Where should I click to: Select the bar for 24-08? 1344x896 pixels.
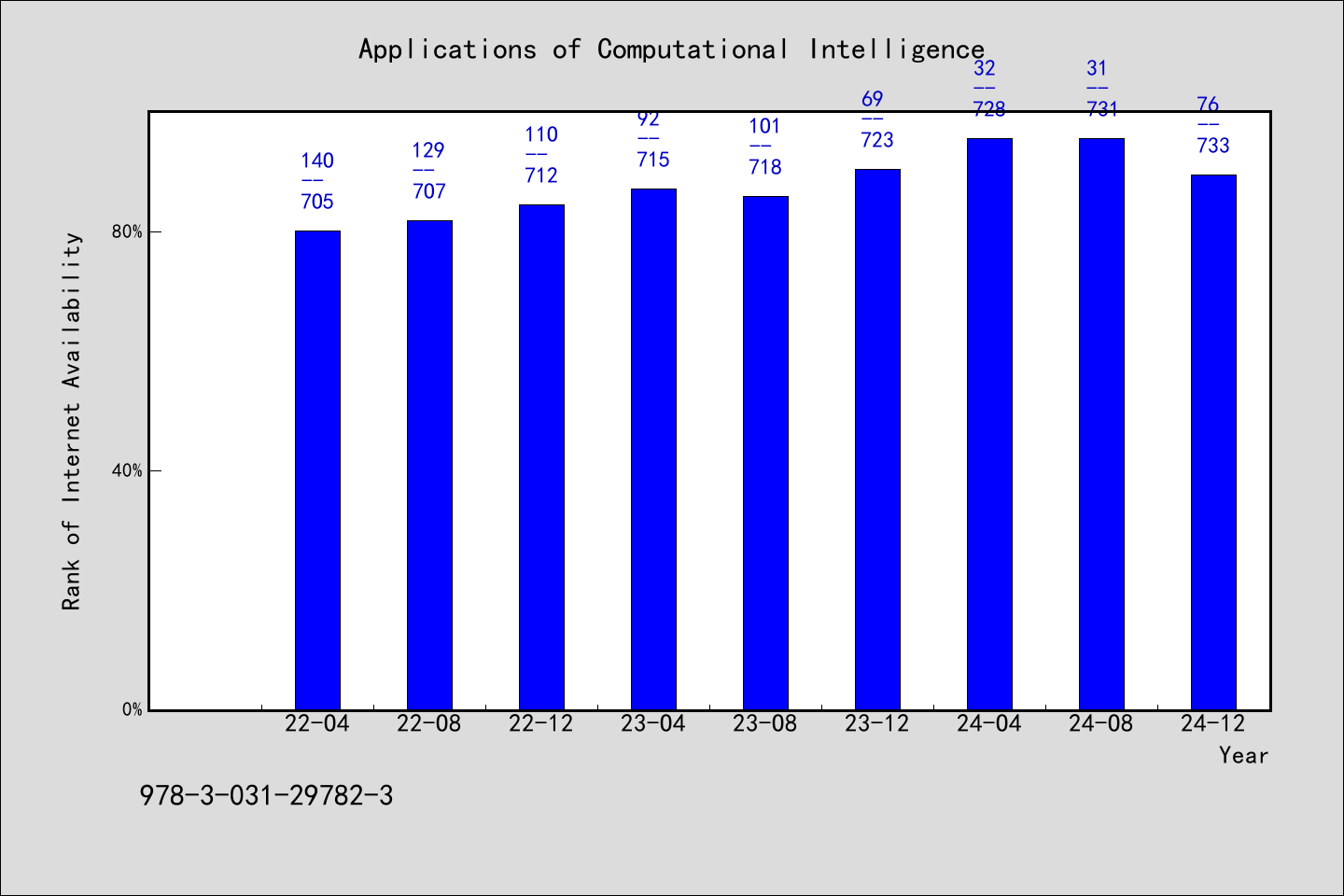(1101, 424)
